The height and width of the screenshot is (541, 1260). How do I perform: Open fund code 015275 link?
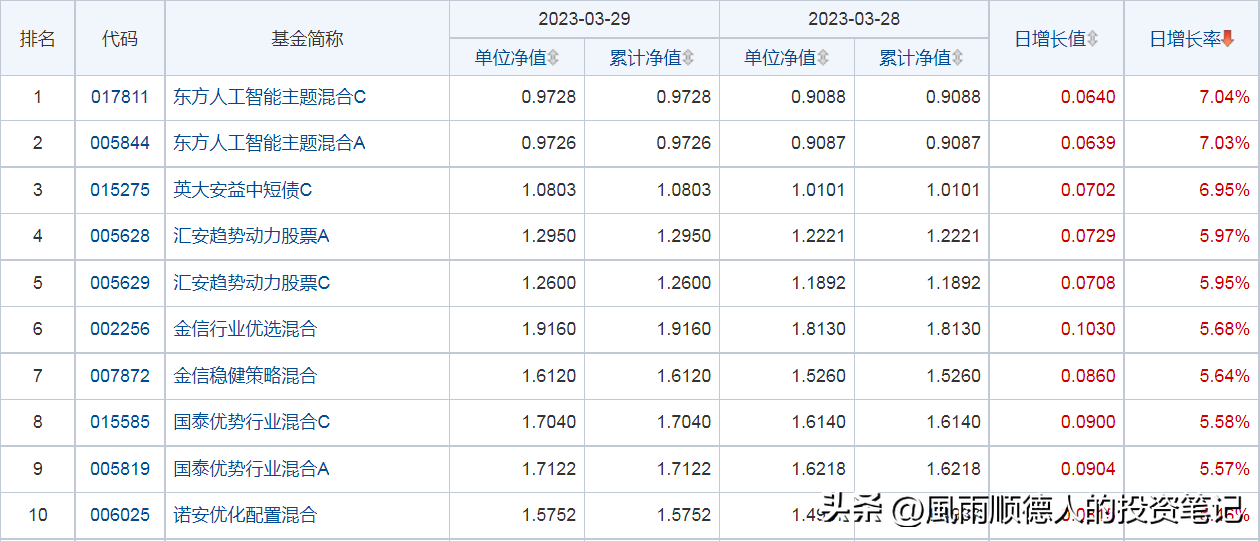click(120, 190)
